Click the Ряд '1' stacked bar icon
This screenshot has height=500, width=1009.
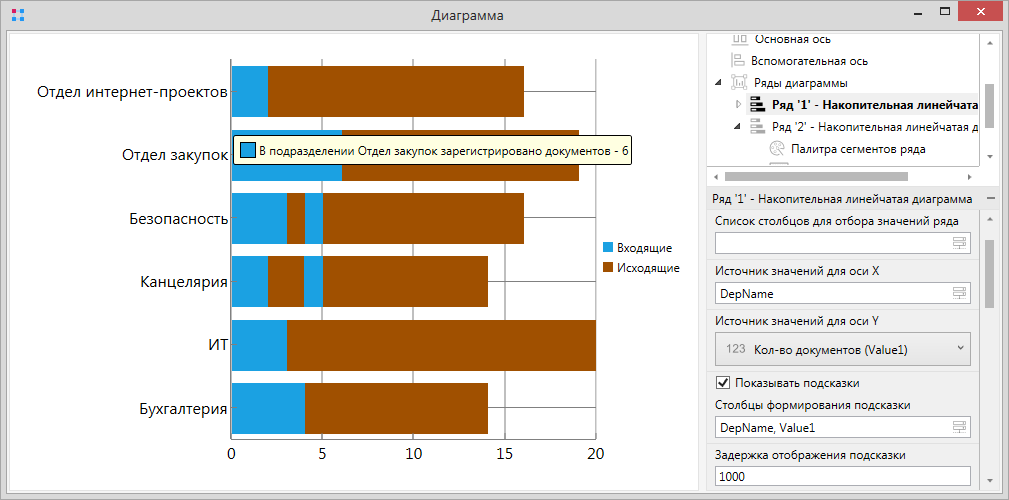coord(756,105)
